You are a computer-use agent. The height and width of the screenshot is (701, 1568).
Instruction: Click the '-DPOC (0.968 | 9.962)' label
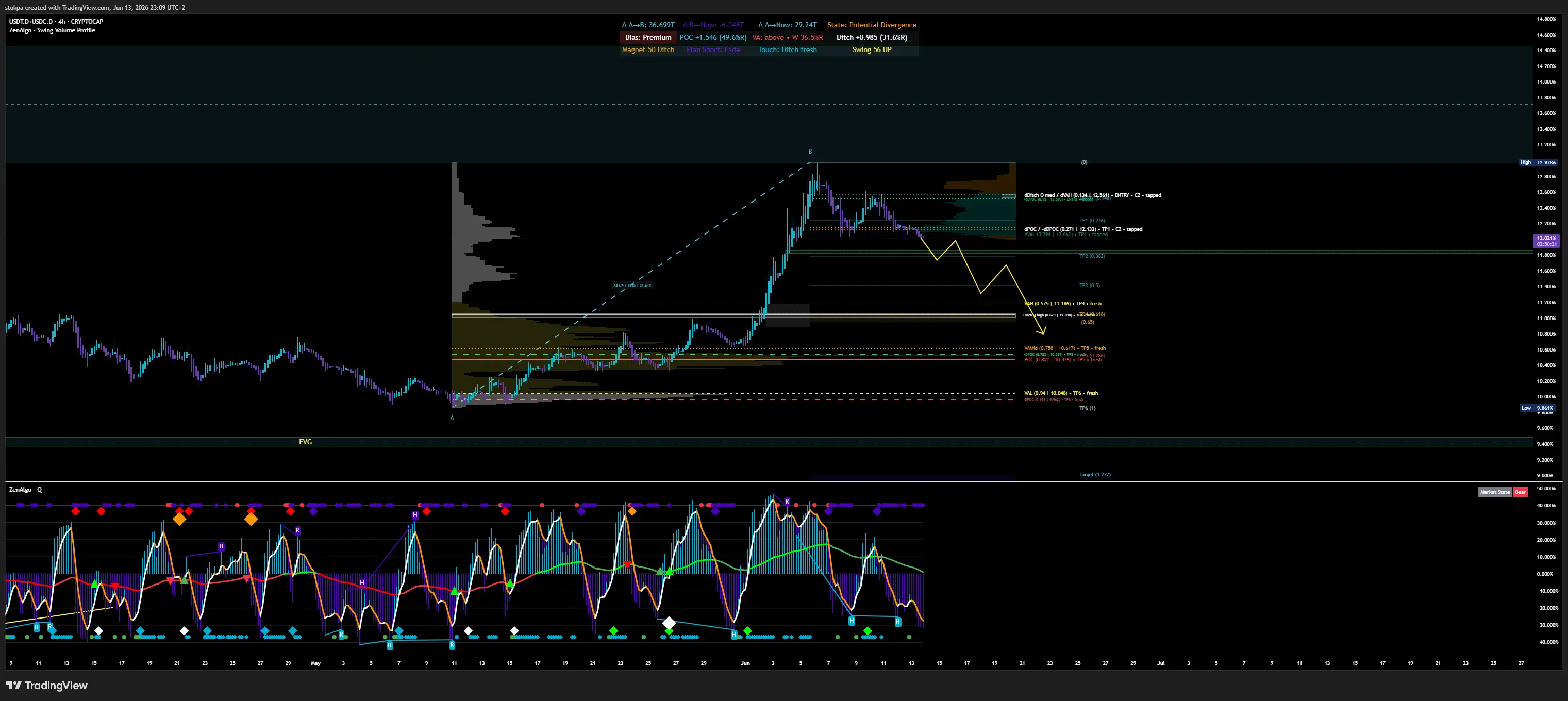click(1054, 400)
